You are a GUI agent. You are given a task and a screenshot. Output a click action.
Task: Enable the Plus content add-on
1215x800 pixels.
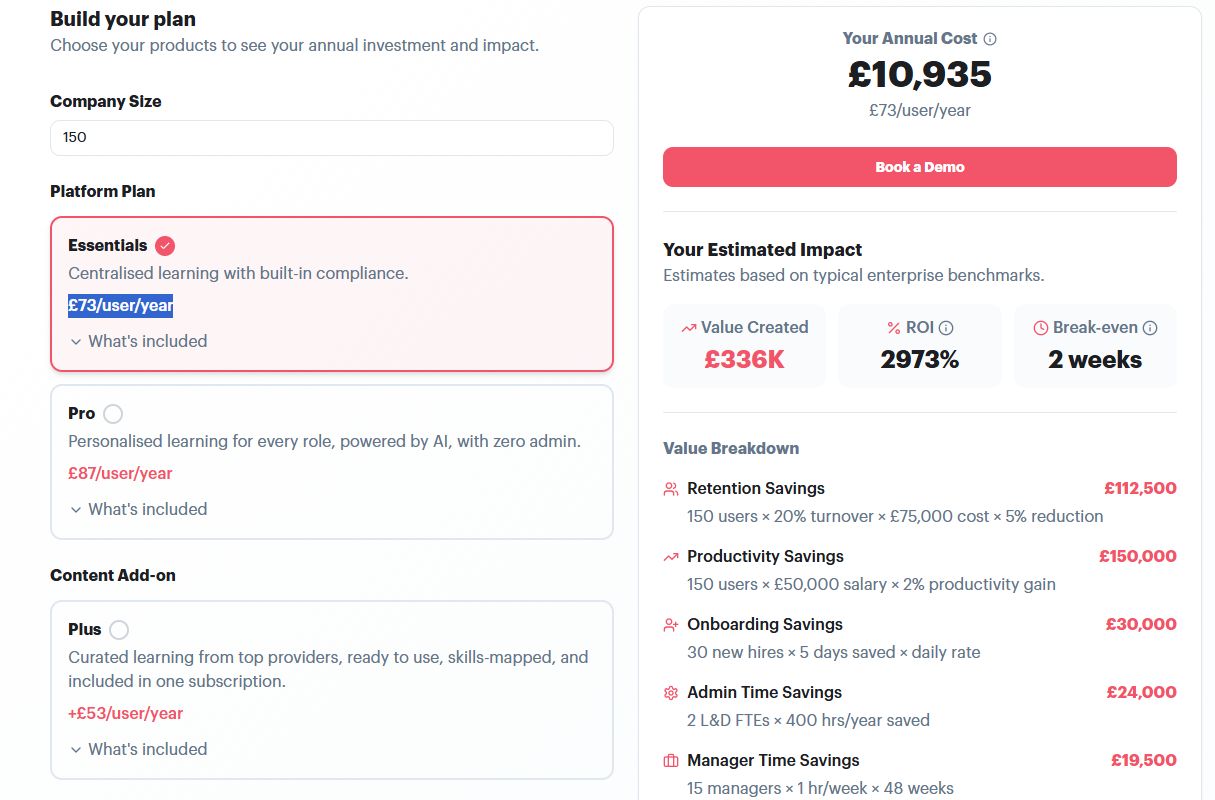point(119,630)
